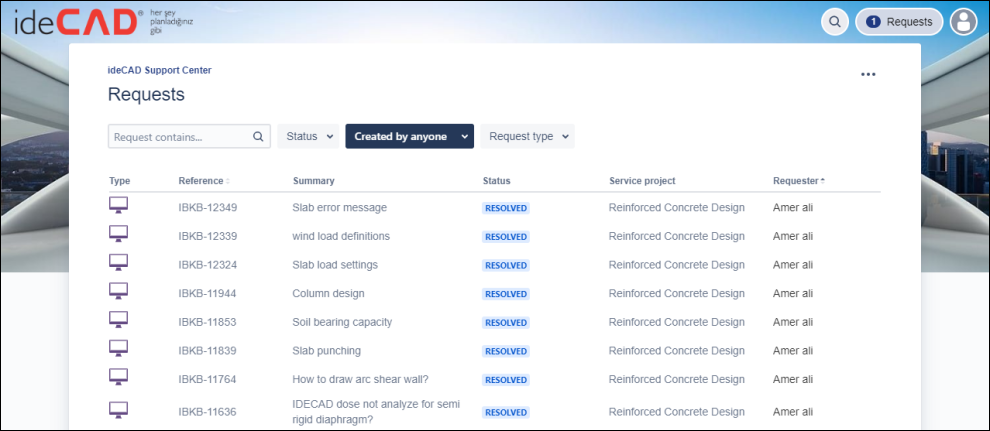Click monitor type icon for IBKB-11944

119,292
